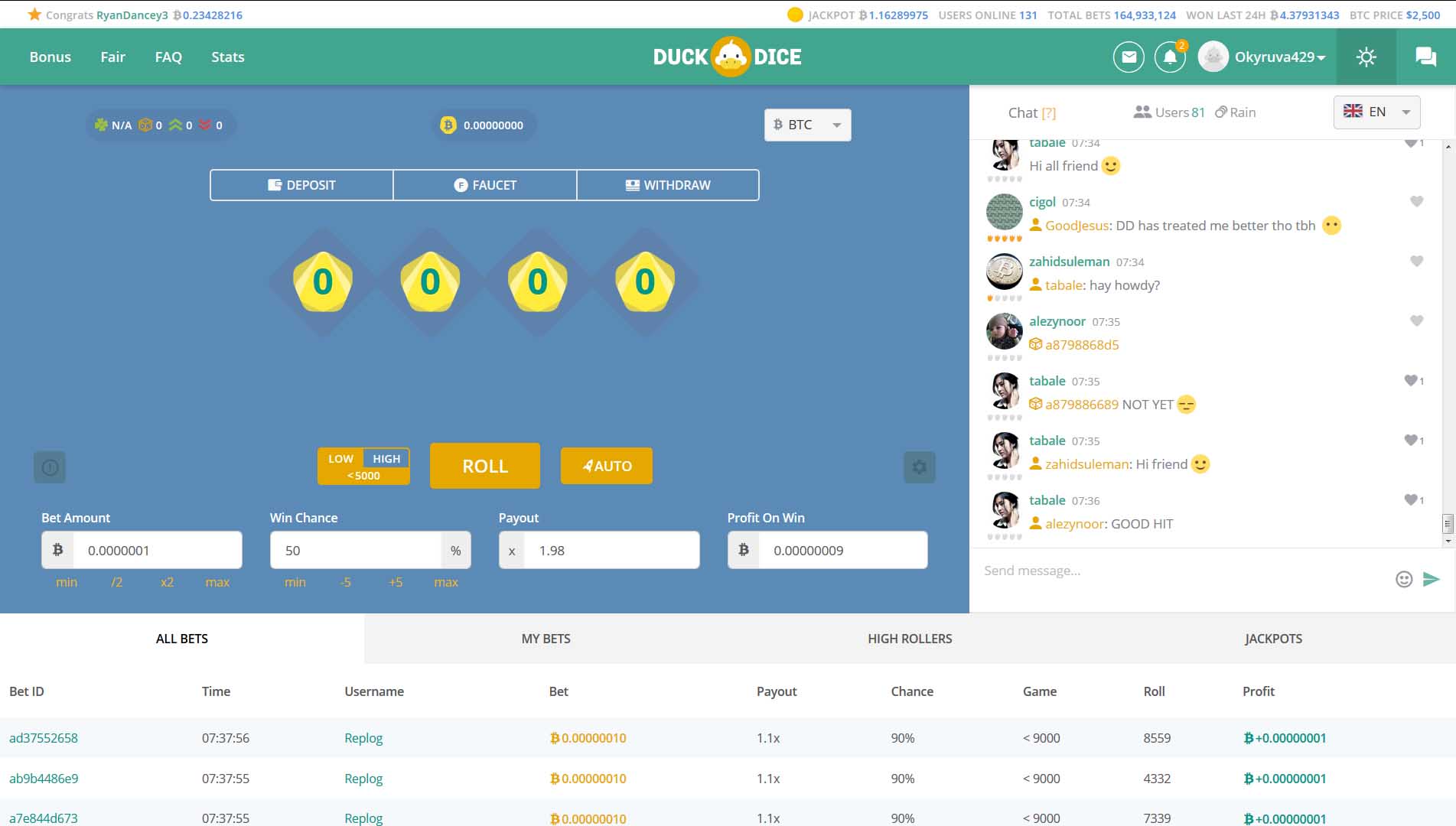Select HIGH roll mode
This screenshot has width=1456, height=826.
click(x=386, y=458)
